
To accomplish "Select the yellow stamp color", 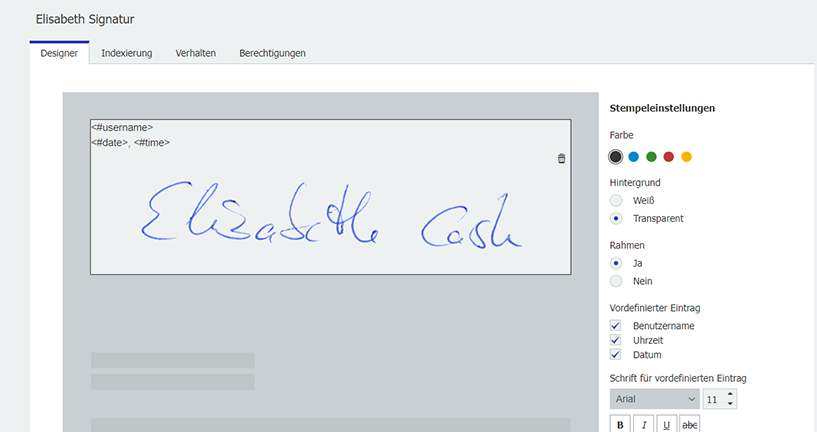I will [x=686, y=156].
